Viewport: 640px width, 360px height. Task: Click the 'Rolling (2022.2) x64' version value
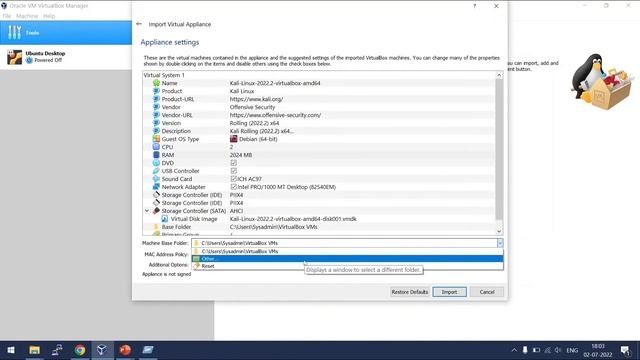(254, 123)
